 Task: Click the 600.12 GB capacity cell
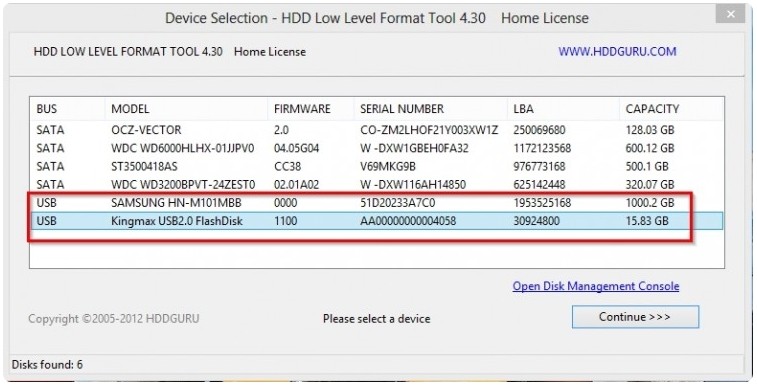[650, 148]
